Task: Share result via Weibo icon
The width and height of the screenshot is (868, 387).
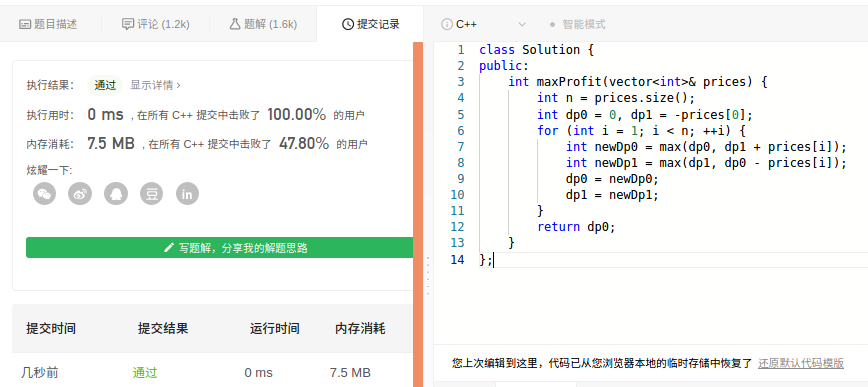Action: pyautogui.click(x=80, y=194)
